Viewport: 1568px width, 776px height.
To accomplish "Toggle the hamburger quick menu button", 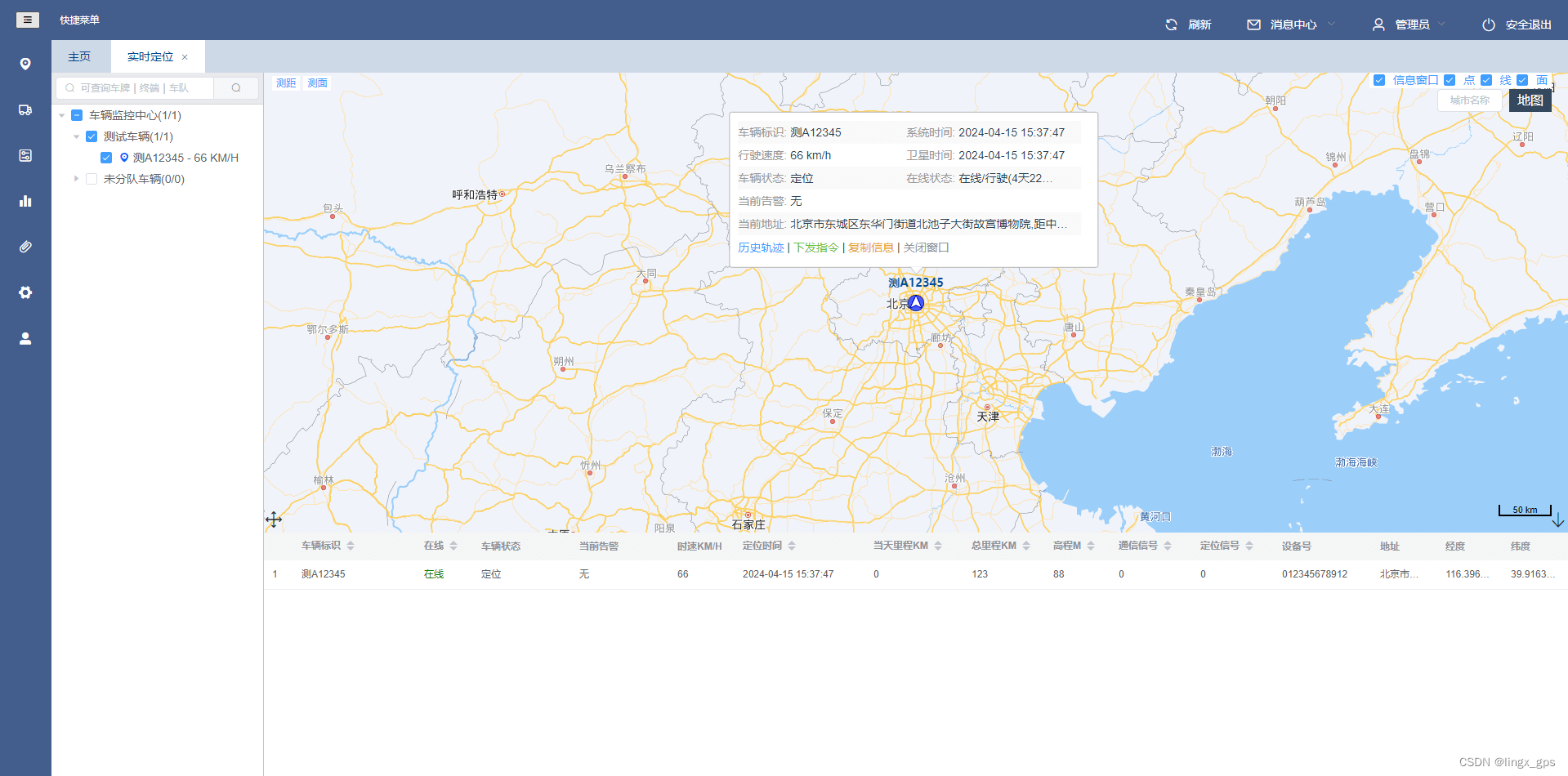I will coord(27,20).
